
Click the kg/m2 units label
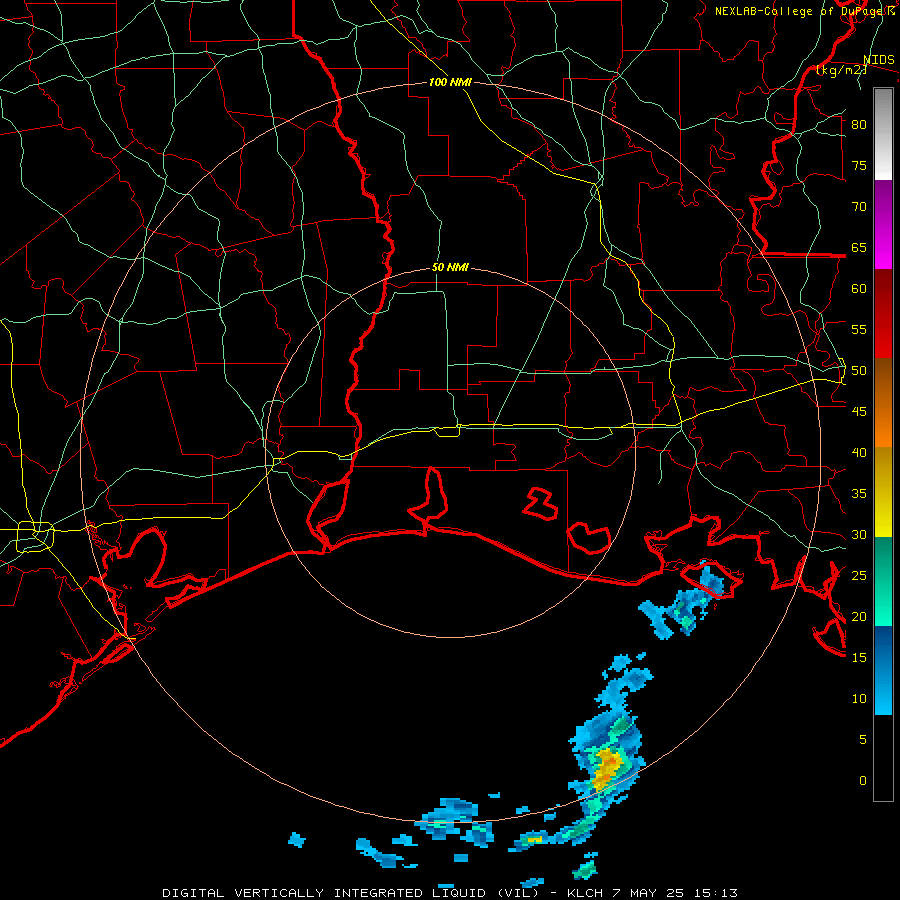841,71
